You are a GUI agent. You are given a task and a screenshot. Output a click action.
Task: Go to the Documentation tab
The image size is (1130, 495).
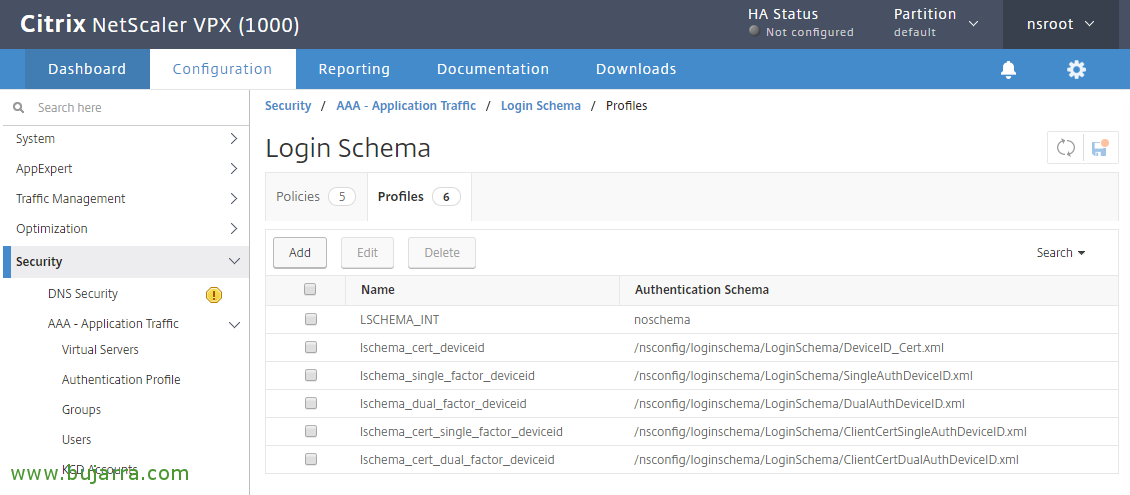pos(493,69)
